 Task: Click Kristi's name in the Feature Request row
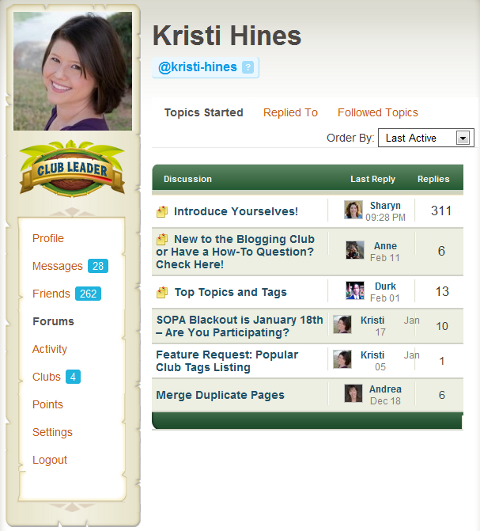tap(372, 355)
